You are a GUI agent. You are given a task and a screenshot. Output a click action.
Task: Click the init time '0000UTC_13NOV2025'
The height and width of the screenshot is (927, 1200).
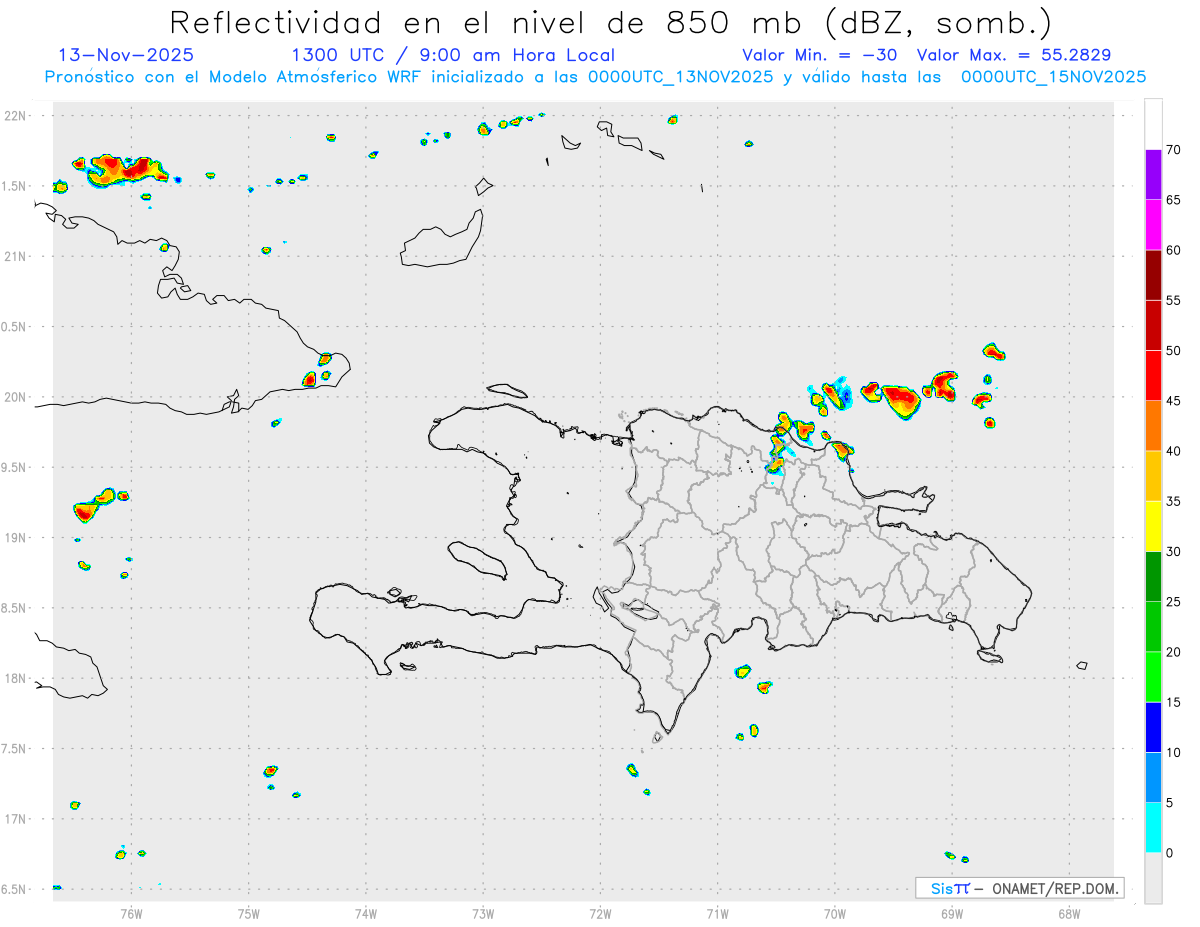680,77
